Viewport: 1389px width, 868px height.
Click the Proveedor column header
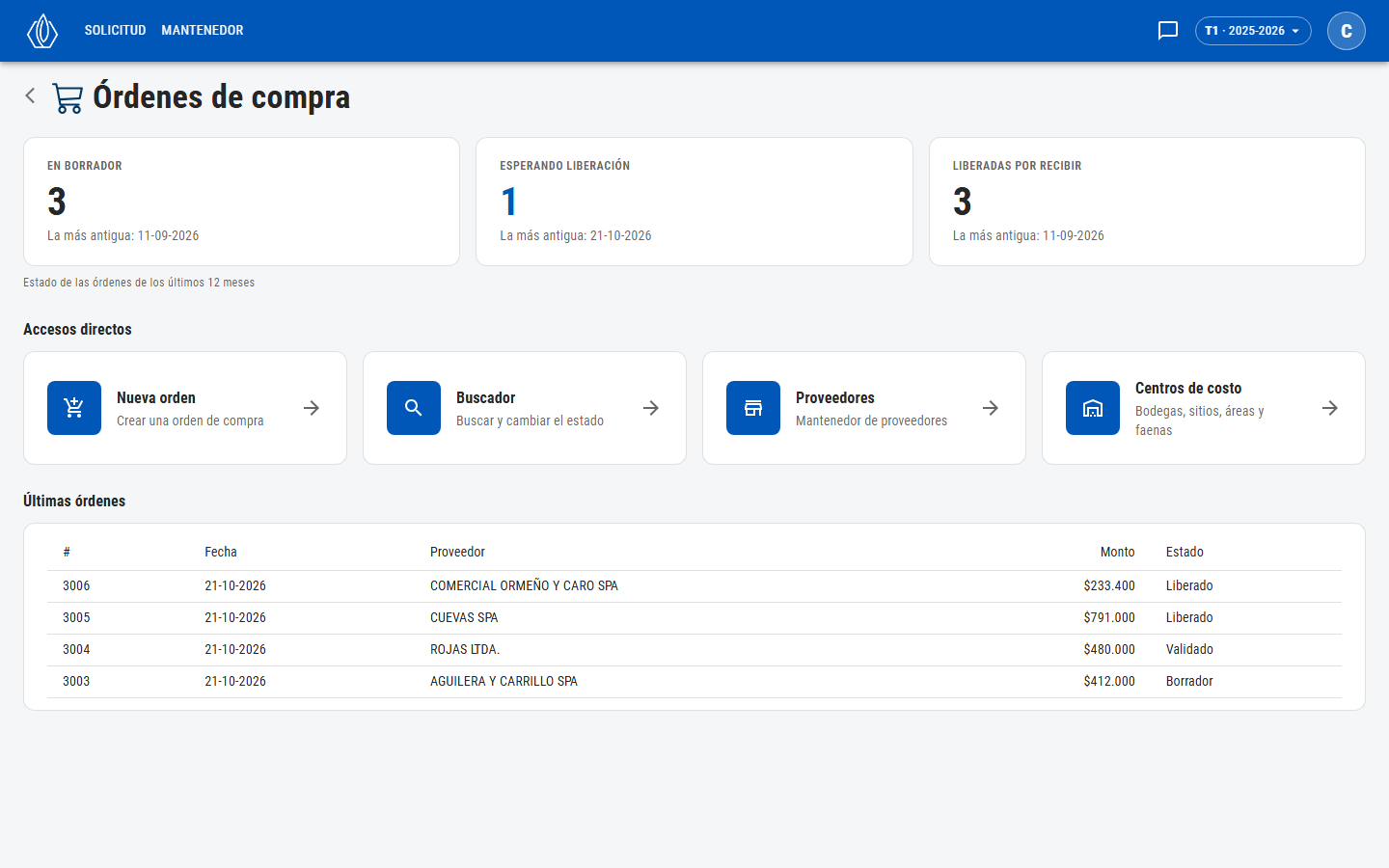[457, 552]
